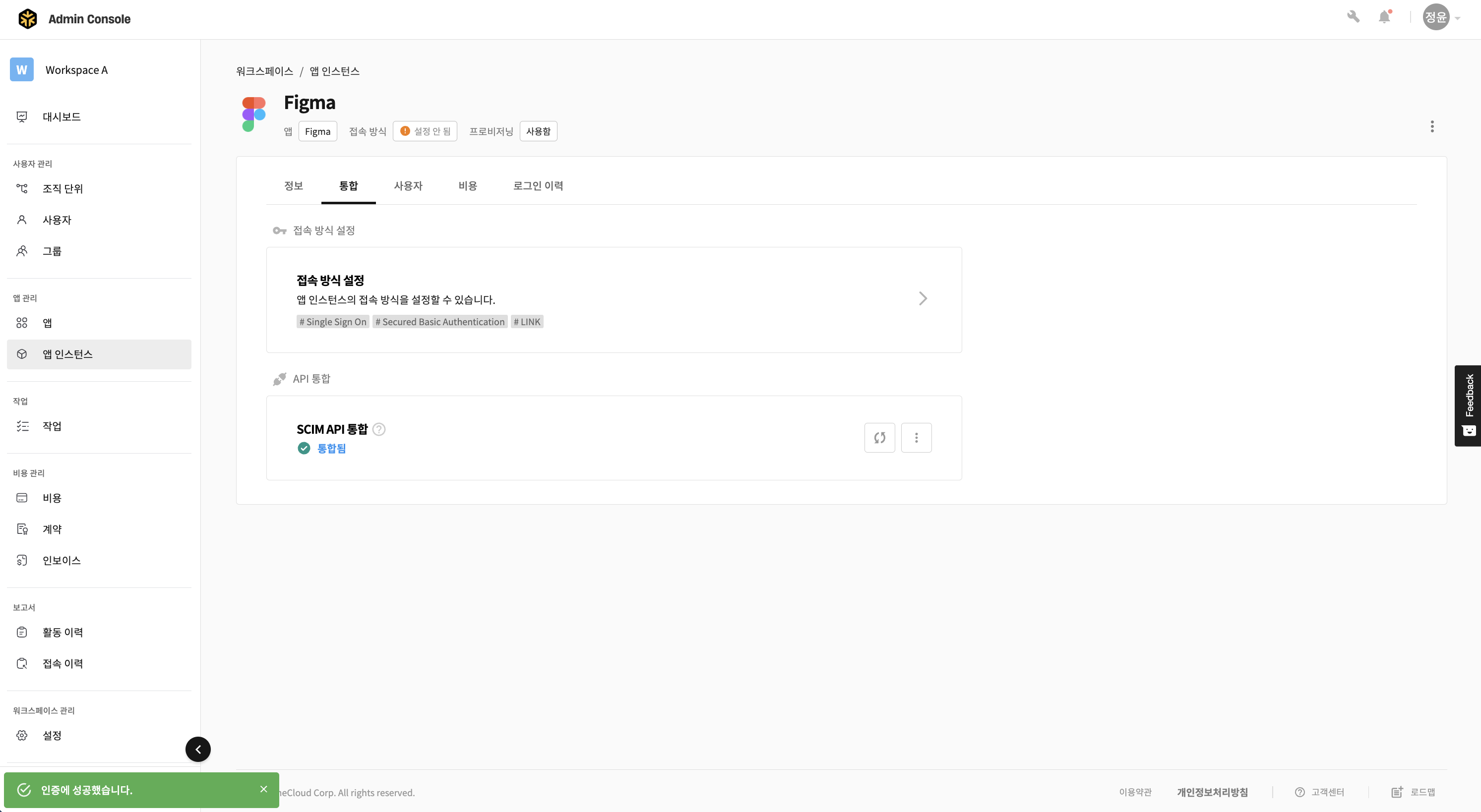Click the 설정 gear icon

coord(22,736)
